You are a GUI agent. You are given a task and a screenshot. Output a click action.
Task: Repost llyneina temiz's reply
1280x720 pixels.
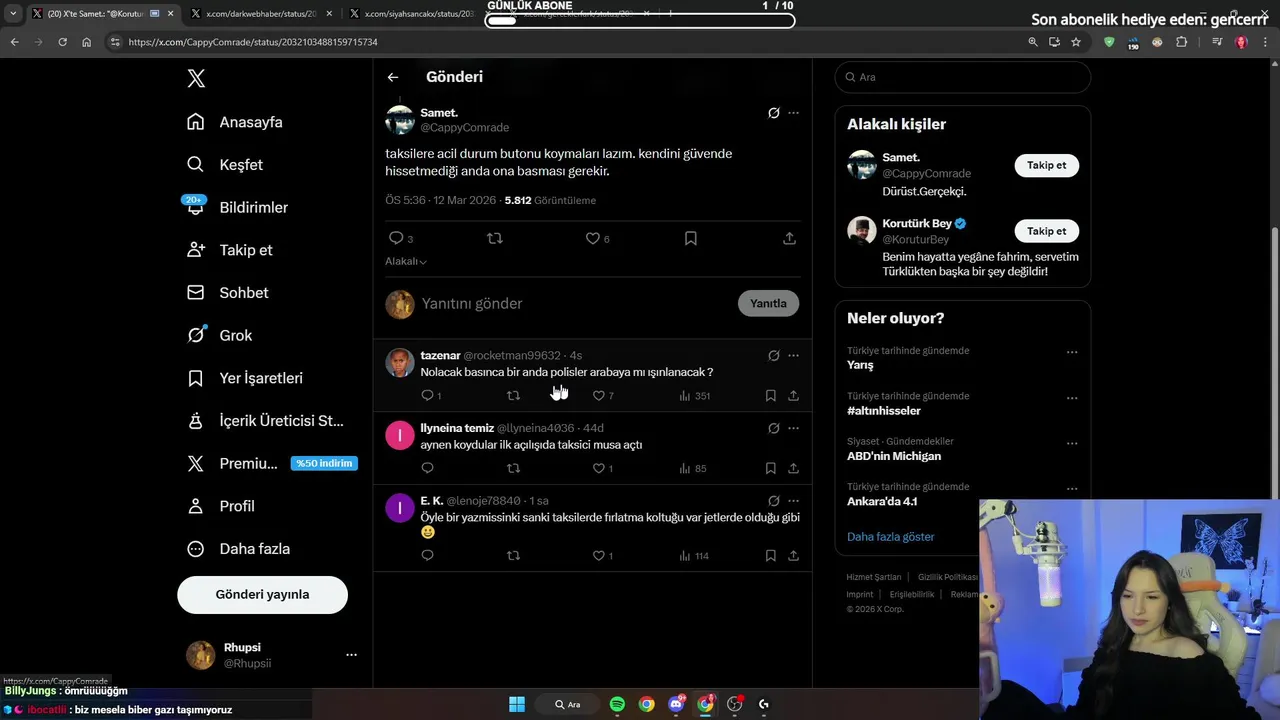point(513,468)
